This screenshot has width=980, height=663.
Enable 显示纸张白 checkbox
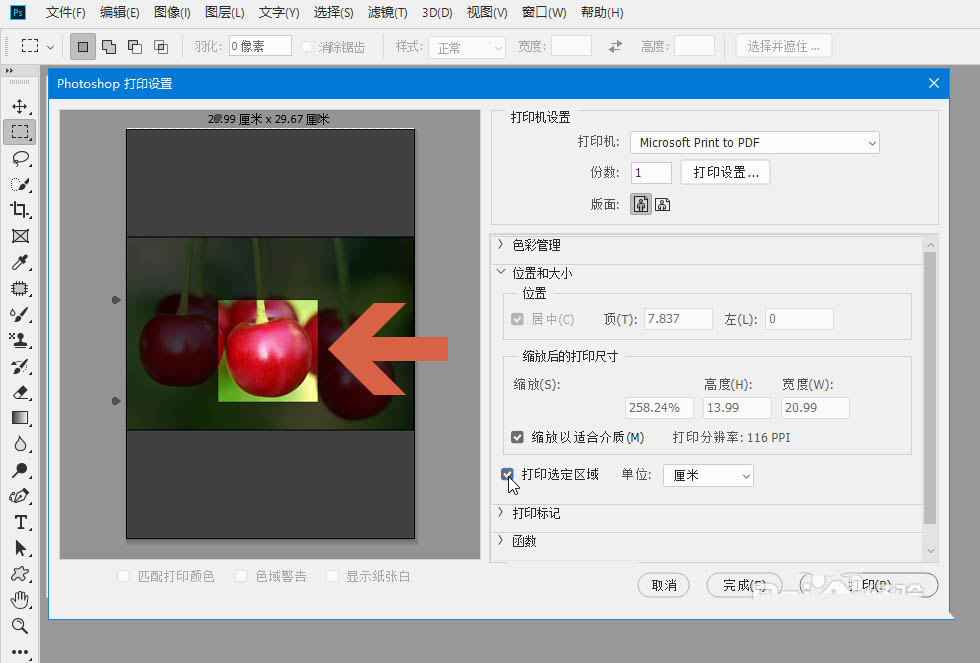[x=332, y=576]
